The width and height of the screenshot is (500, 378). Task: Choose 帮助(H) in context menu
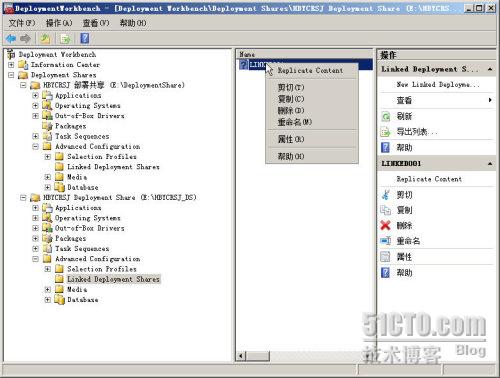pyautogui.click(x=312, y=156)
